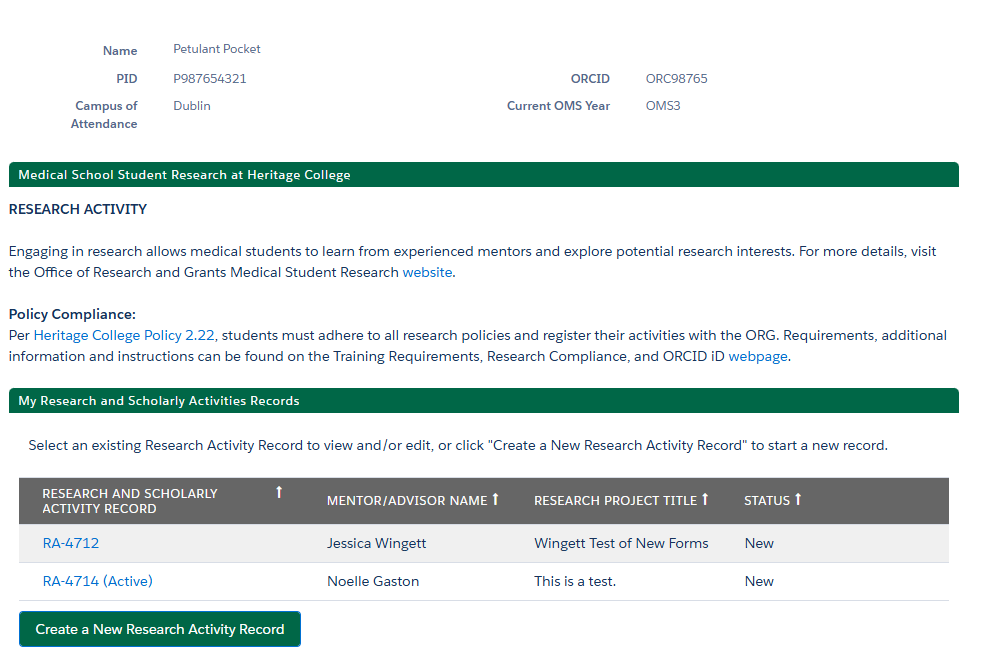Click the Campus of Attendance value Dublin

[191, 105]
